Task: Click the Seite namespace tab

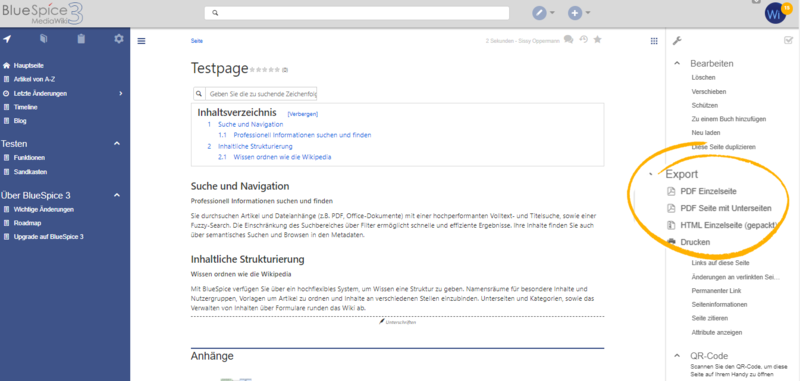Action: tap(196, 41)
